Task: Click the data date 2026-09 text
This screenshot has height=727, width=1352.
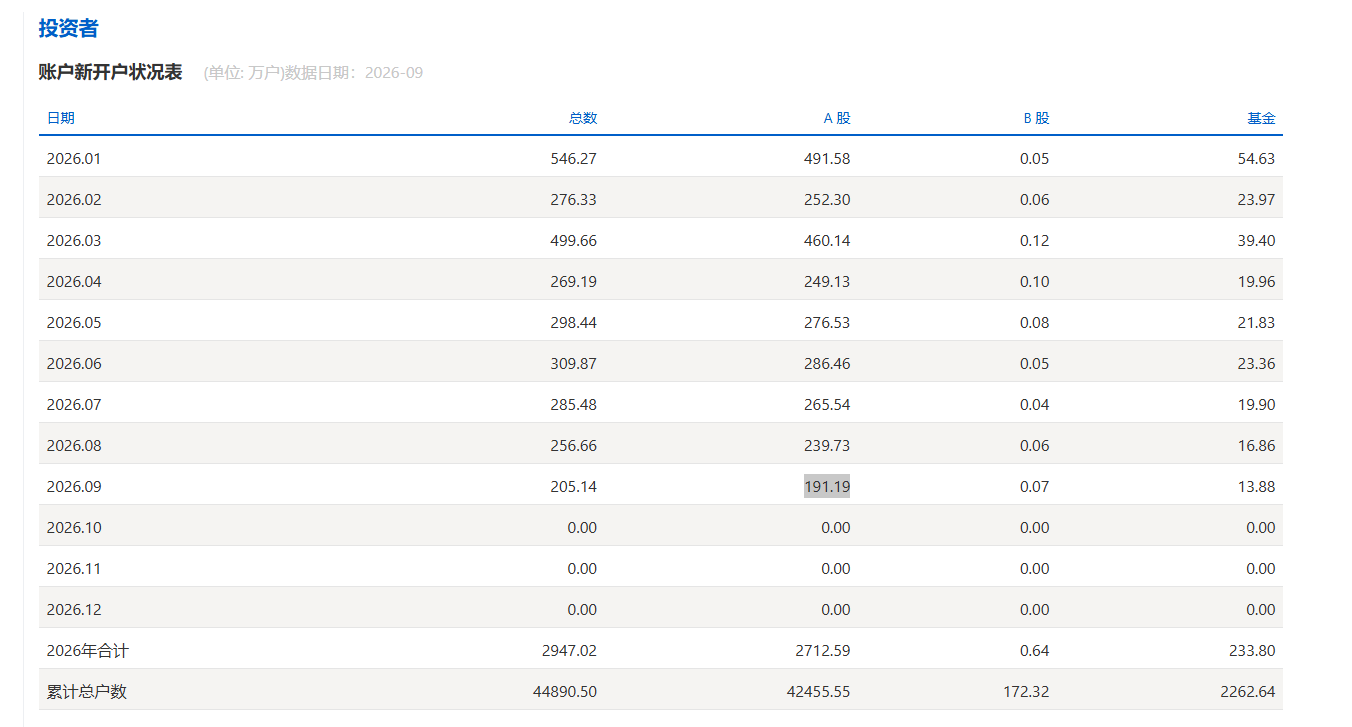Action: click(x=394, y=73)
